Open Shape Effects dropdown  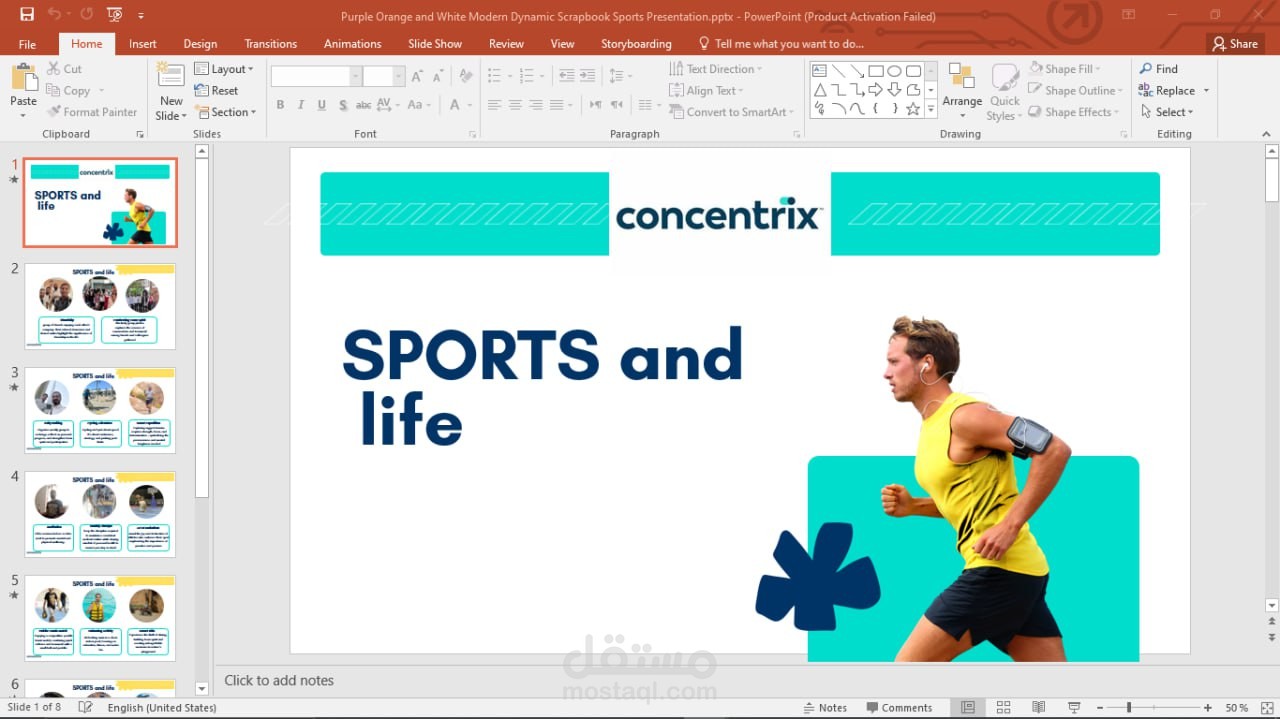tap(1075, 112)
